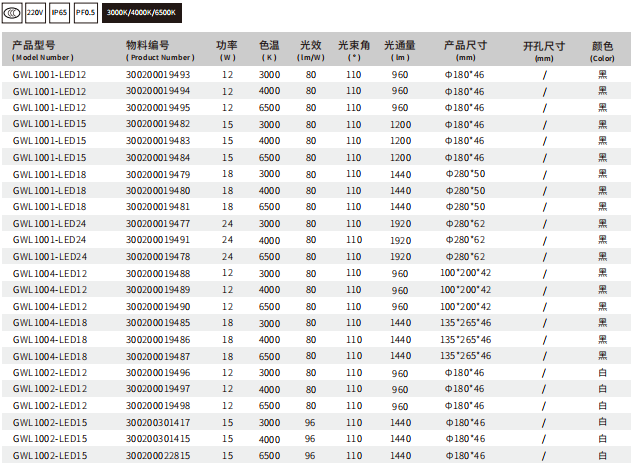Select product number 300200019481

pyautogui.click(x=158, y=207)
